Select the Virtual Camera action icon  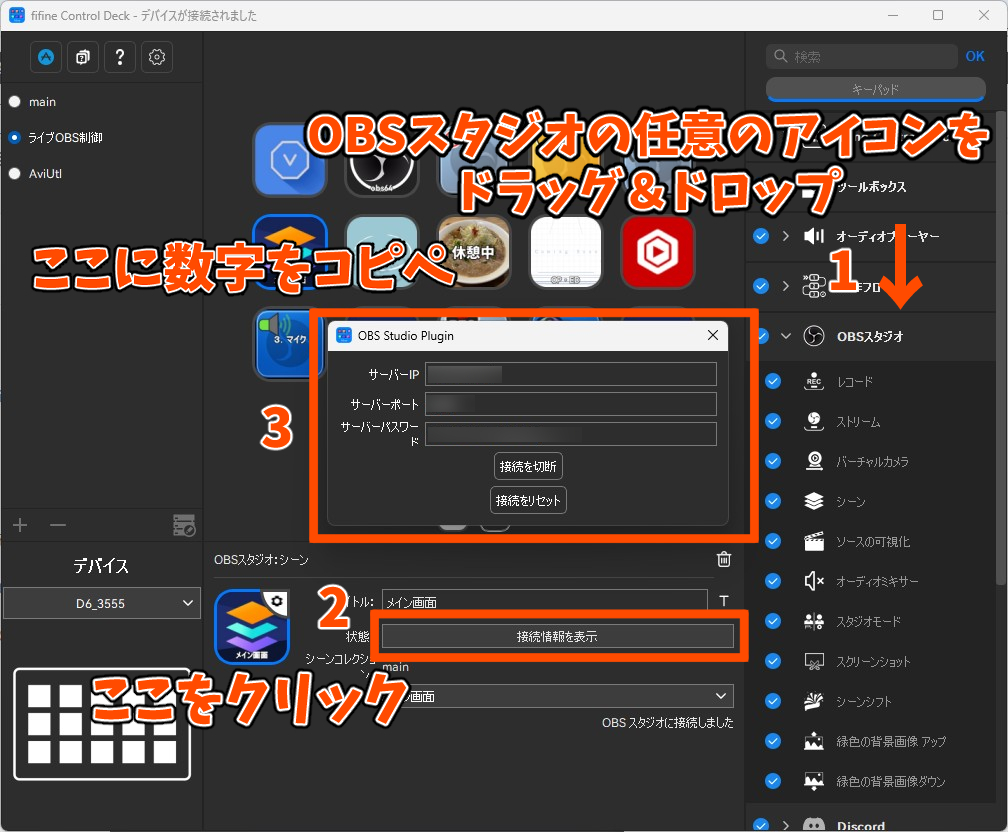pos(814,462)
